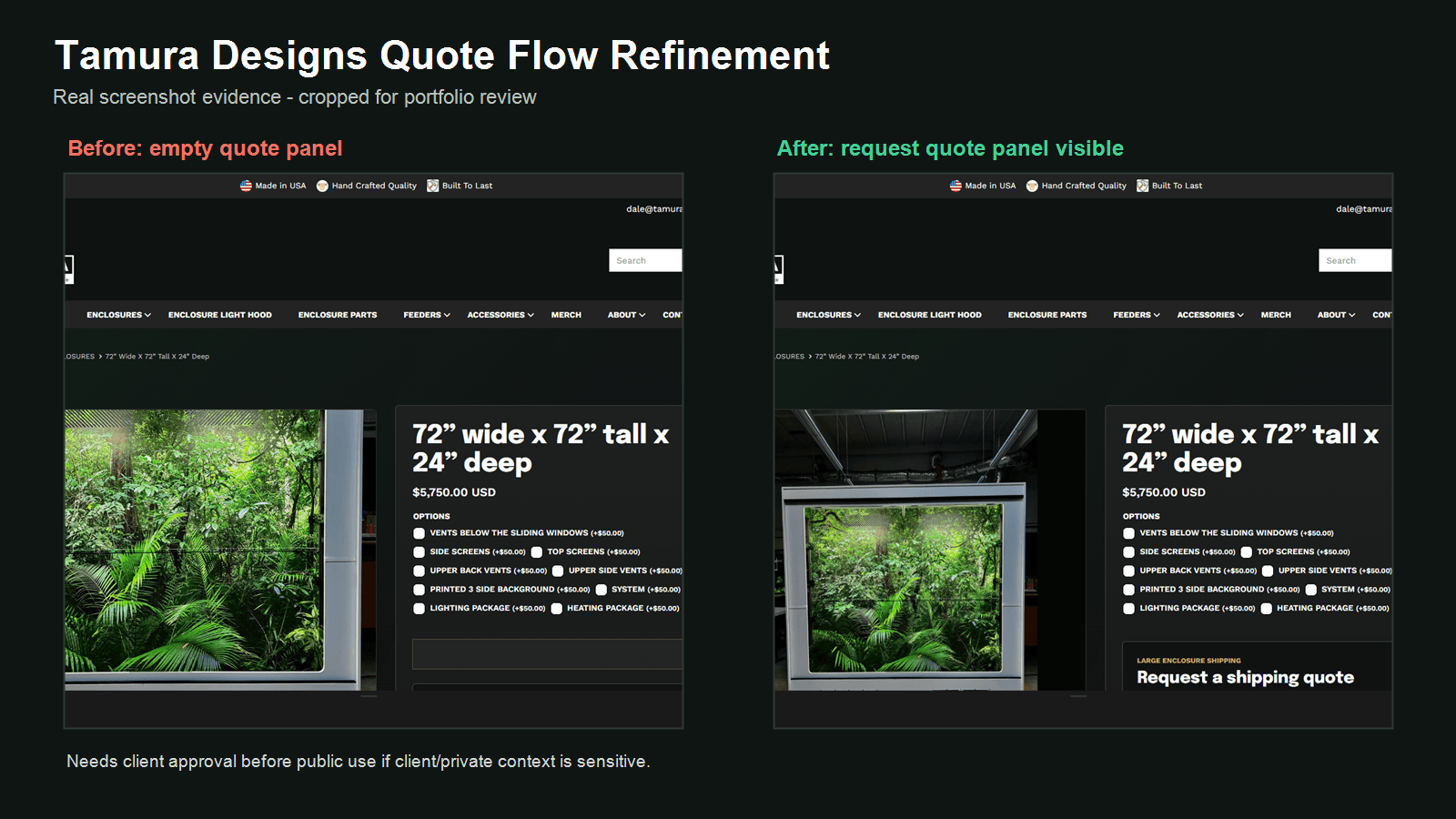Check Vents Below The Sliding Windows in After panel
Viewport: 1456px width, 819px height.
click(x=1129, y=533)
